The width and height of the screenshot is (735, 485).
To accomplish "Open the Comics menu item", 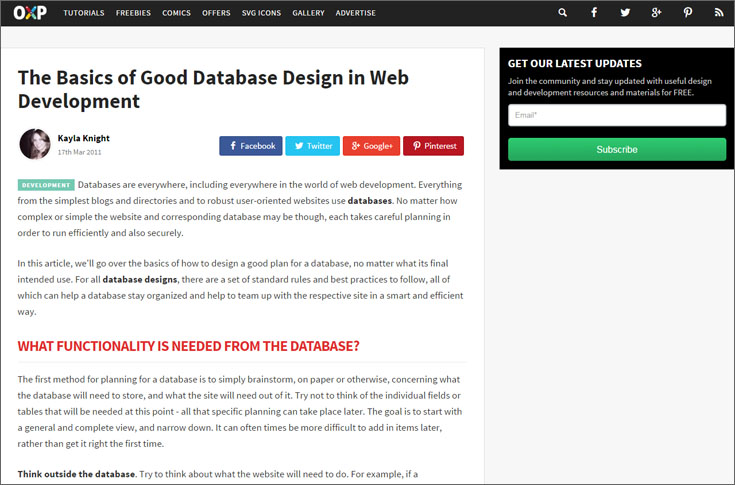I will (176, 13).
